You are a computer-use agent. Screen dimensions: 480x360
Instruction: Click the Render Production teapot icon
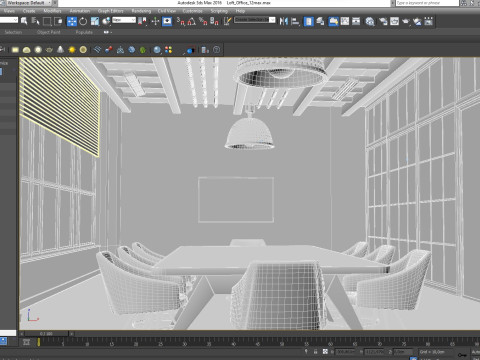click(406, 22)
